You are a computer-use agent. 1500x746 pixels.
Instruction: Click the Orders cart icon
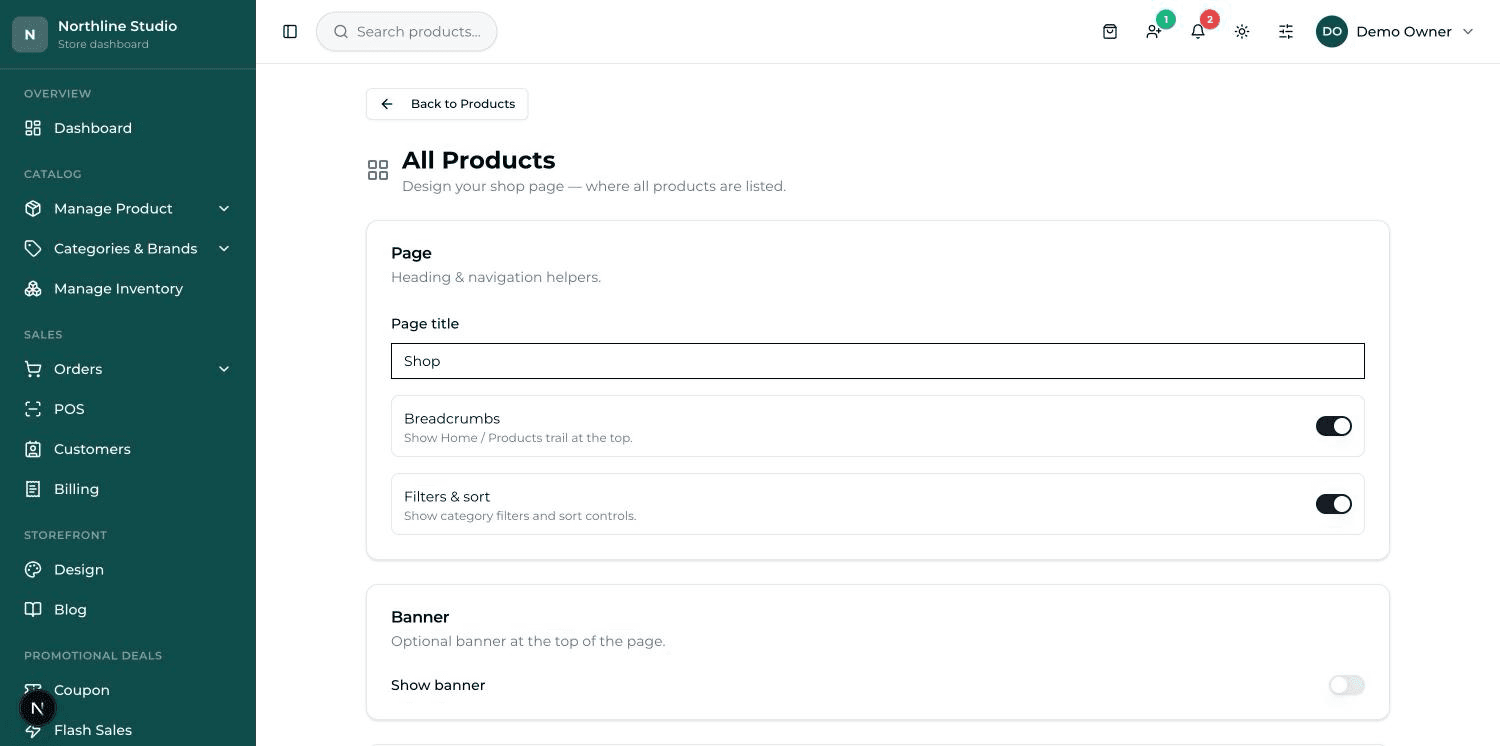[x=33, y=369]
